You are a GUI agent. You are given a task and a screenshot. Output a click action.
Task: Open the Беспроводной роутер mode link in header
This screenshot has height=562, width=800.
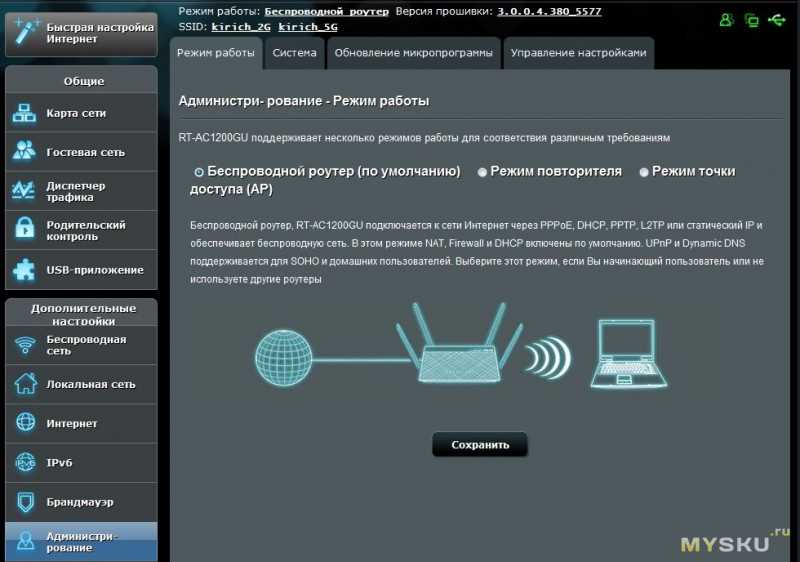click(x=327, y=11)
